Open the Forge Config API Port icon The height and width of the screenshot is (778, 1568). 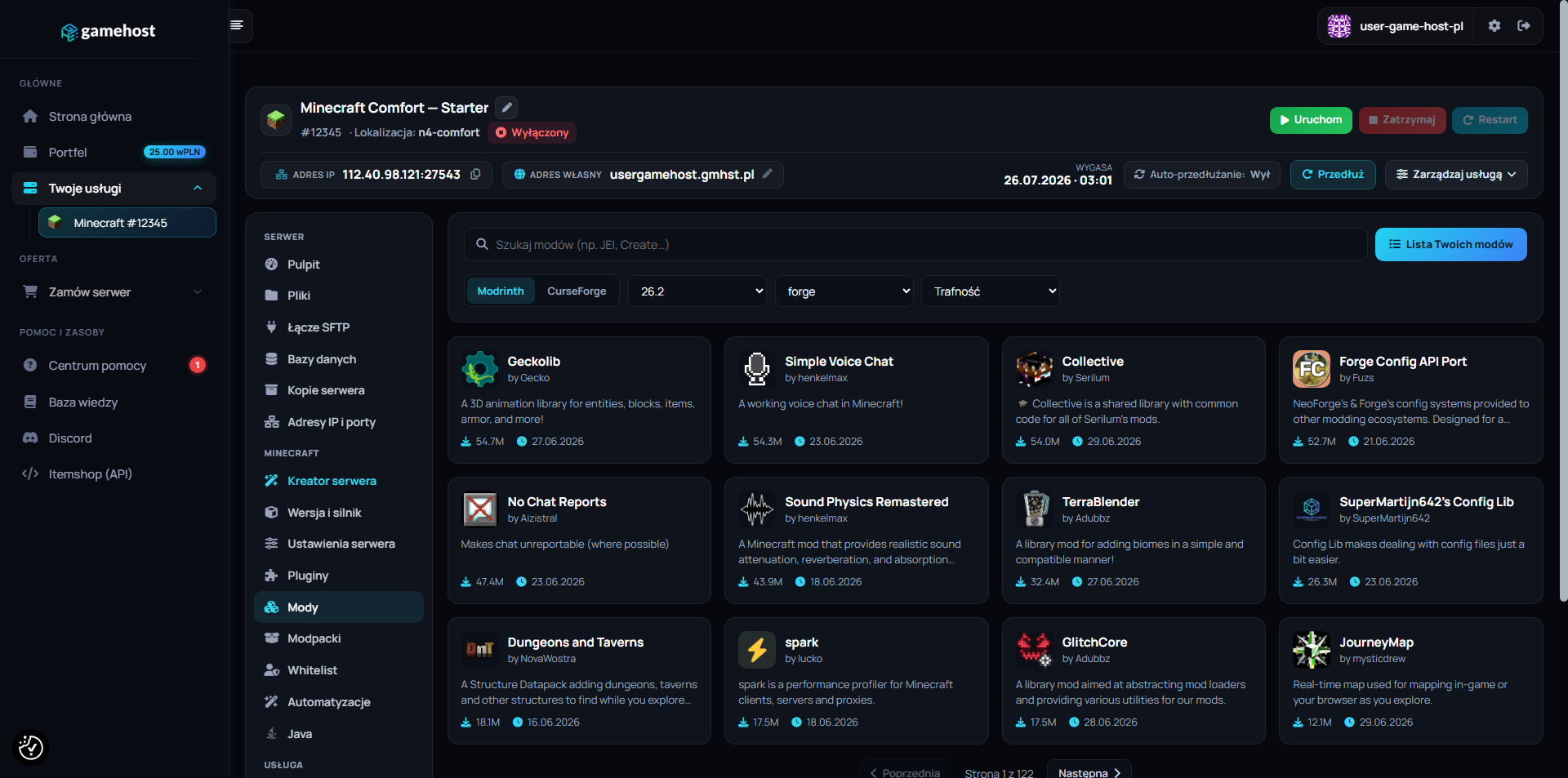[1312, 369]
